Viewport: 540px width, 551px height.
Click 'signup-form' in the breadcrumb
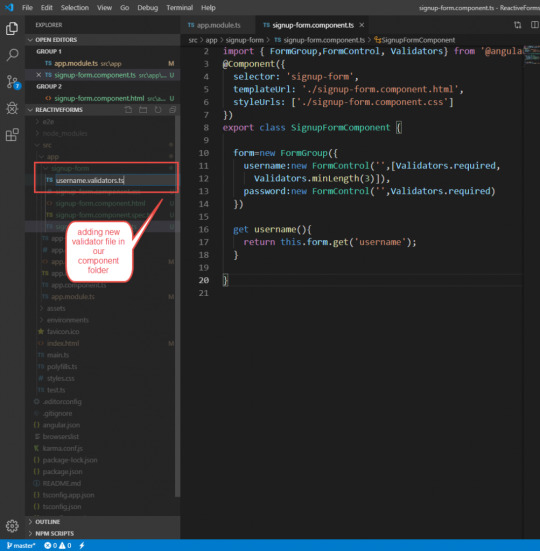[x=245, y=40]
